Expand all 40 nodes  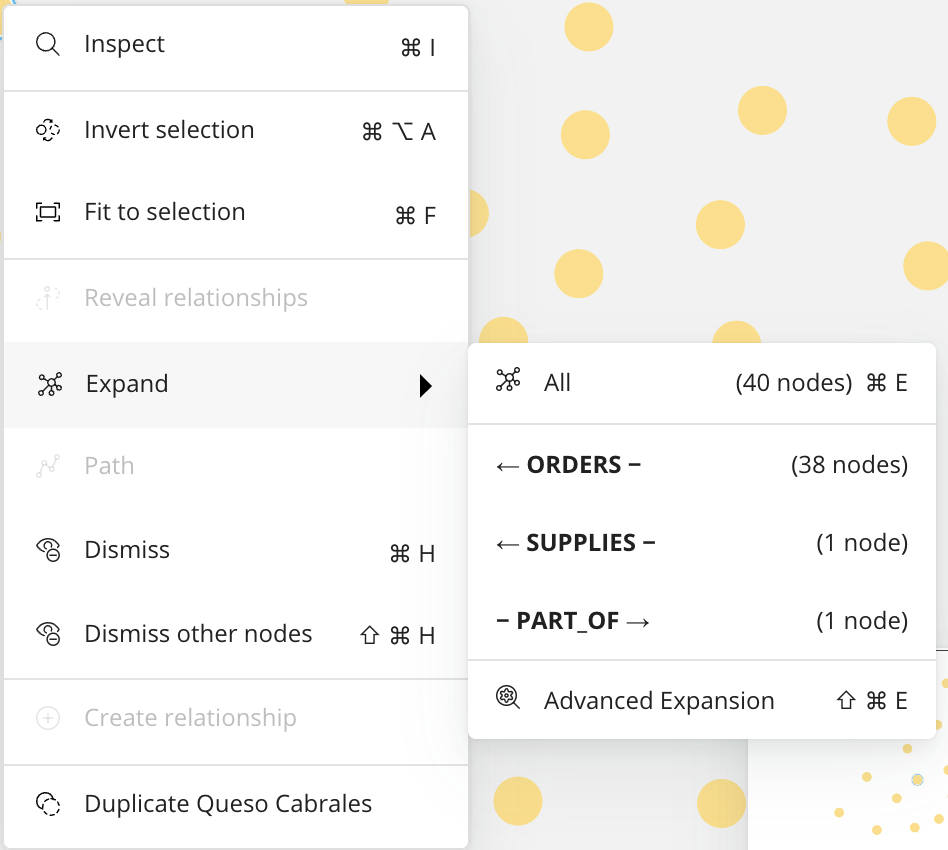pos(702,383)
